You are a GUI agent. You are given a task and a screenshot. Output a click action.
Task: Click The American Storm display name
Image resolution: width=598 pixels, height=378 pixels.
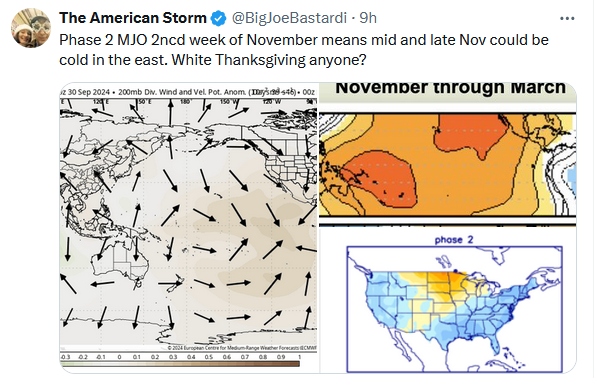coord(133,18)
